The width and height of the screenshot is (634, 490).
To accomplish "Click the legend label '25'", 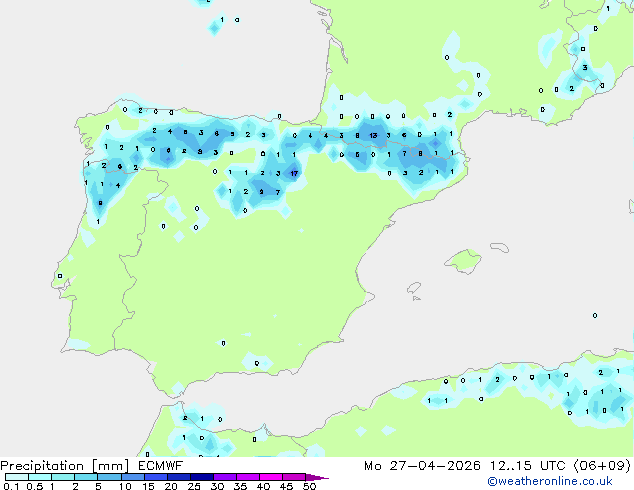I will pos(194,486).
